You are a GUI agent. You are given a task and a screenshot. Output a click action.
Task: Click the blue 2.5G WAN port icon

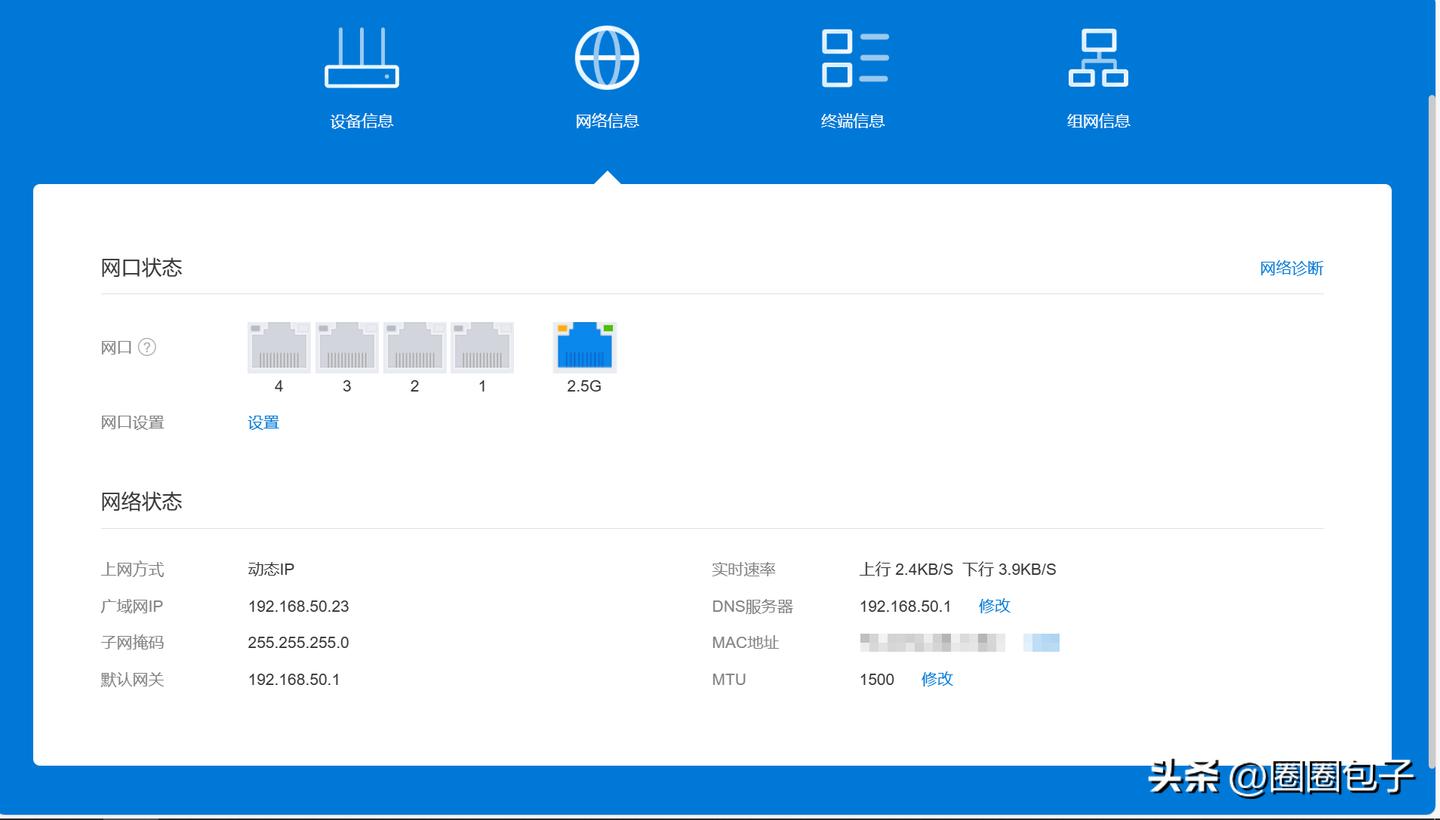(584, 346)
